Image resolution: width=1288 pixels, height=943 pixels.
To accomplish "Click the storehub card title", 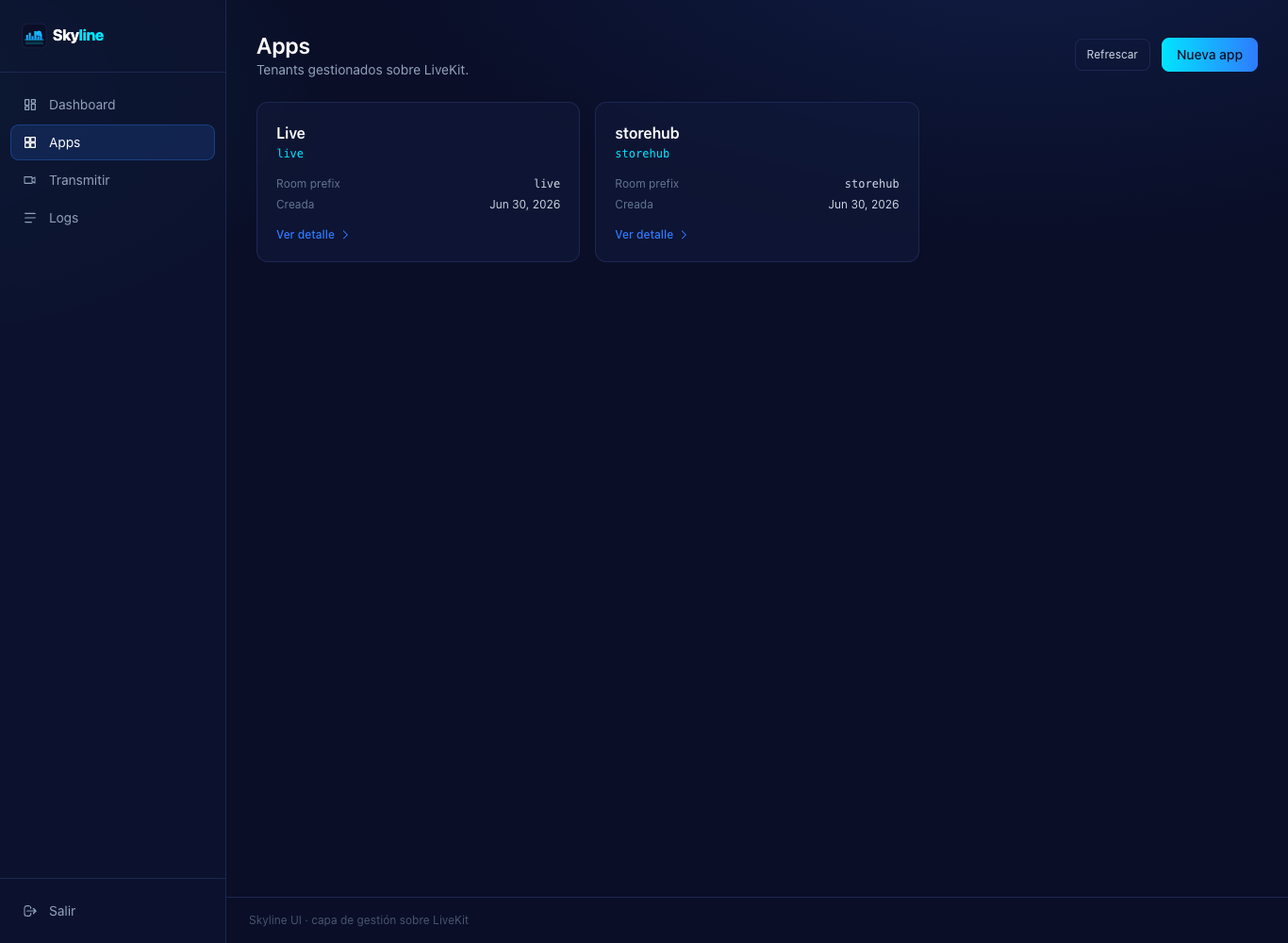I will click(647, 133).
